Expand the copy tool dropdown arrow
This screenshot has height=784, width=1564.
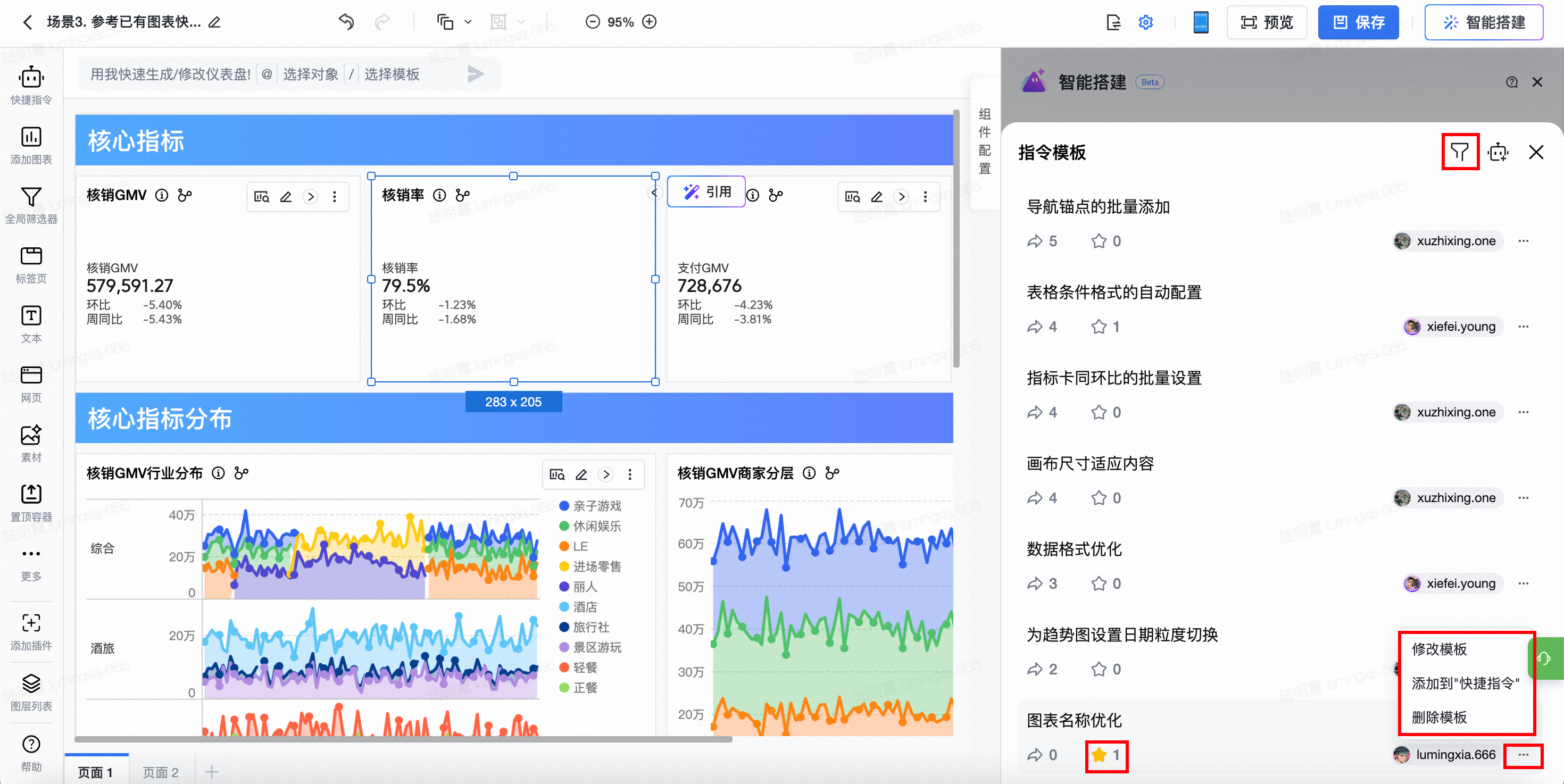[x=468, y=22]
